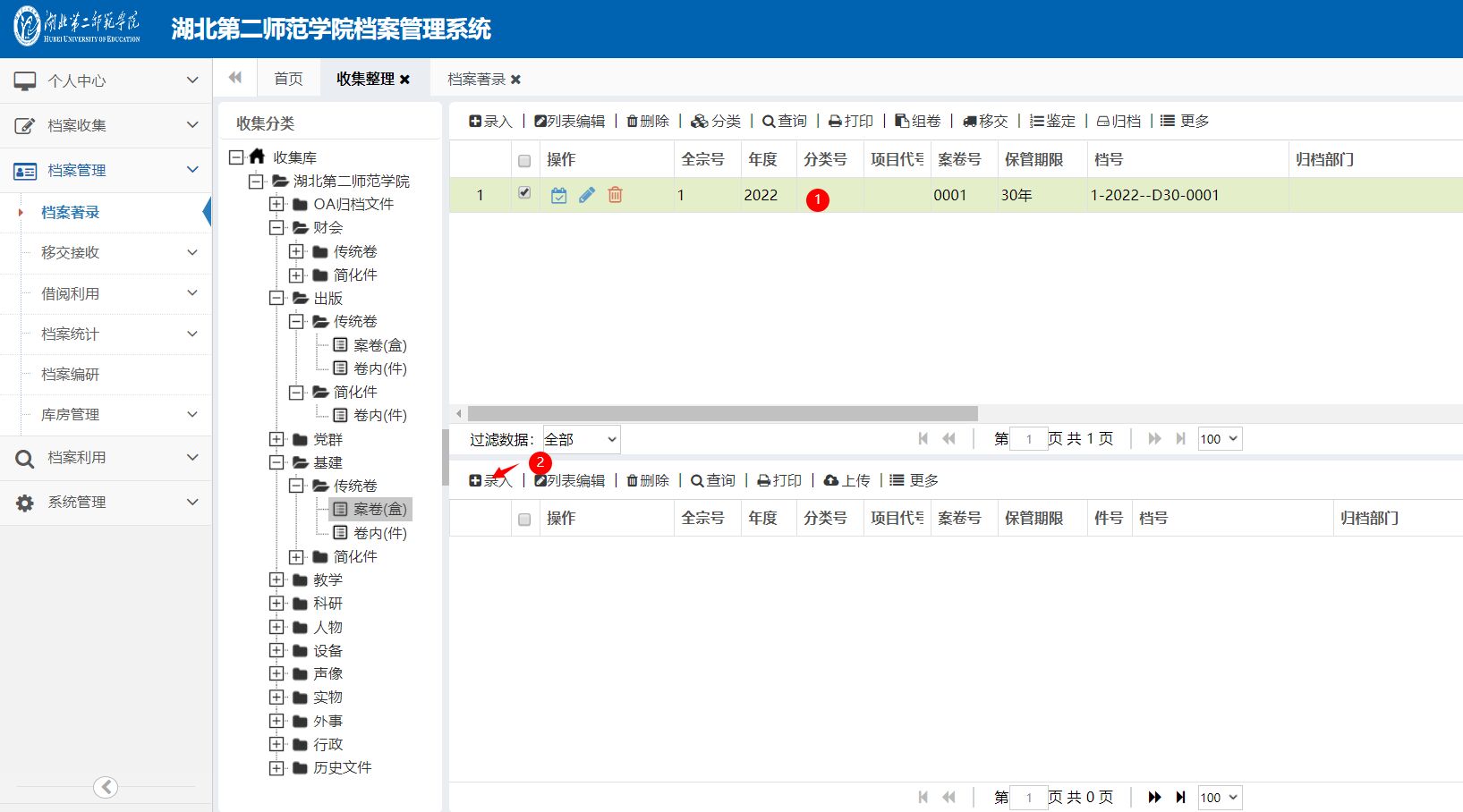The width and height of the screenshot is (1463, 812).
Task: Switch to the 首页 tab
Action: [288, 79]
